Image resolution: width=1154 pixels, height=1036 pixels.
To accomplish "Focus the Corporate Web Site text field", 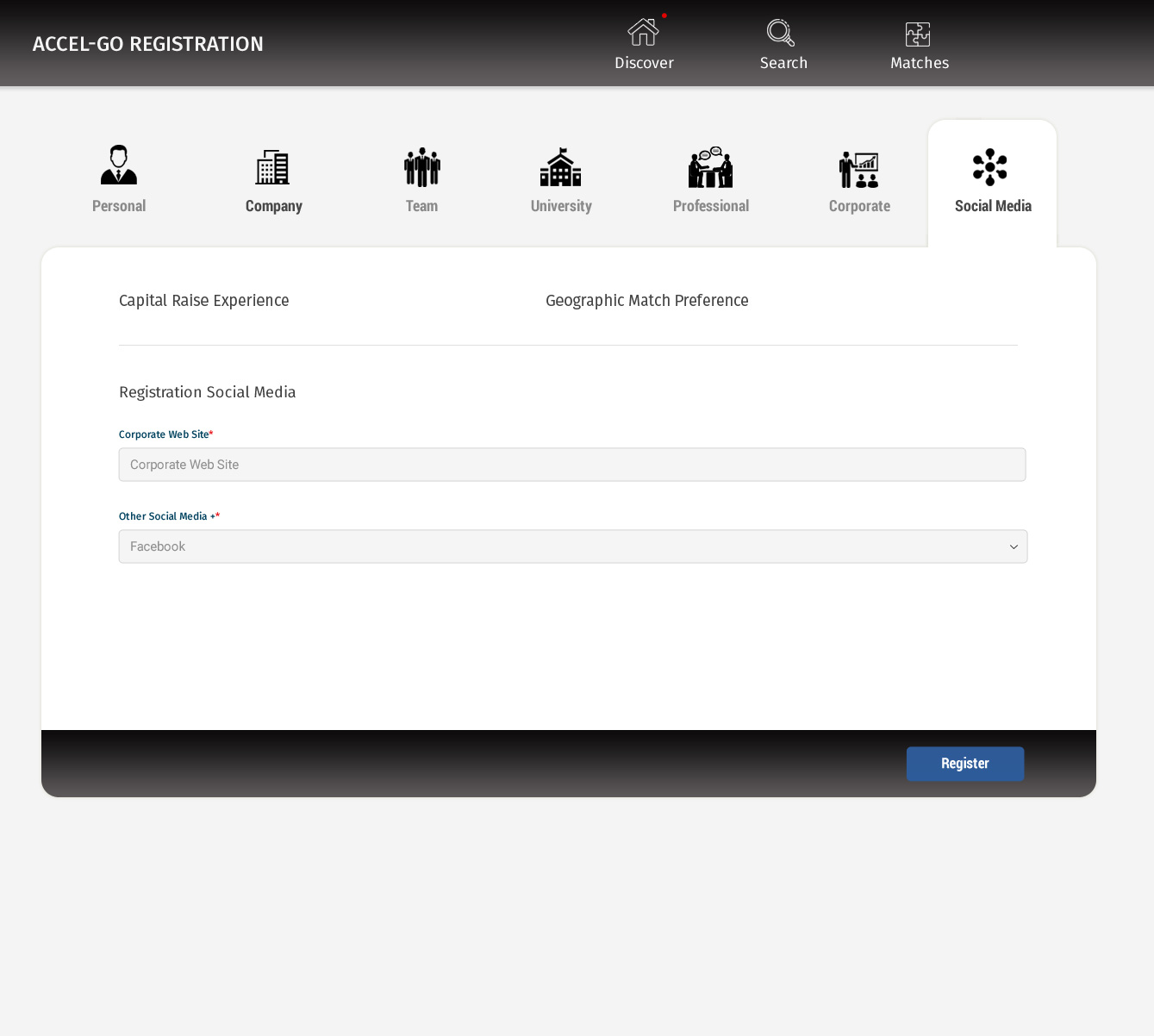I will tap(572, 465).
